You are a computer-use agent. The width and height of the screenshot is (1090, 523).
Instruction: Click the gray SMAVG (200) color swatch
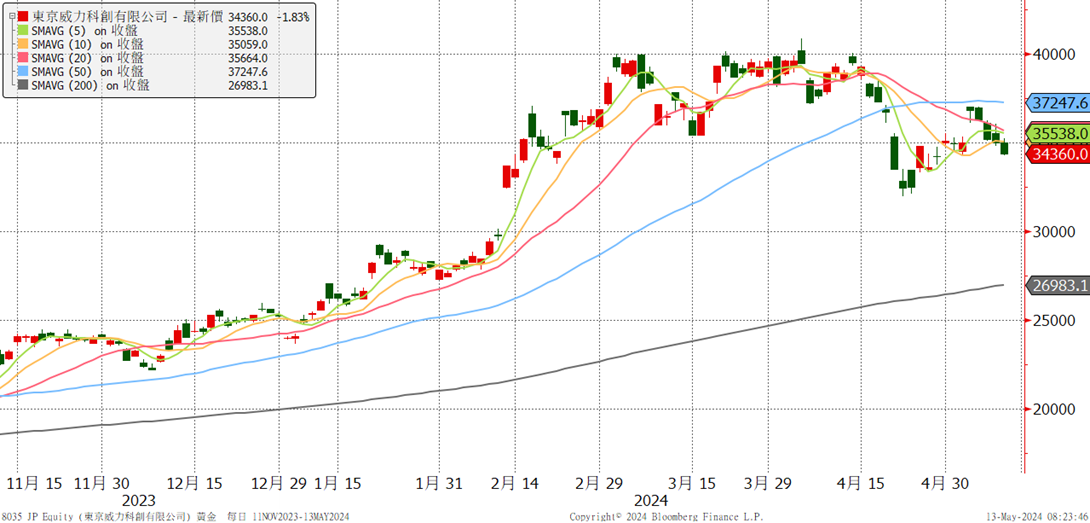23,86
